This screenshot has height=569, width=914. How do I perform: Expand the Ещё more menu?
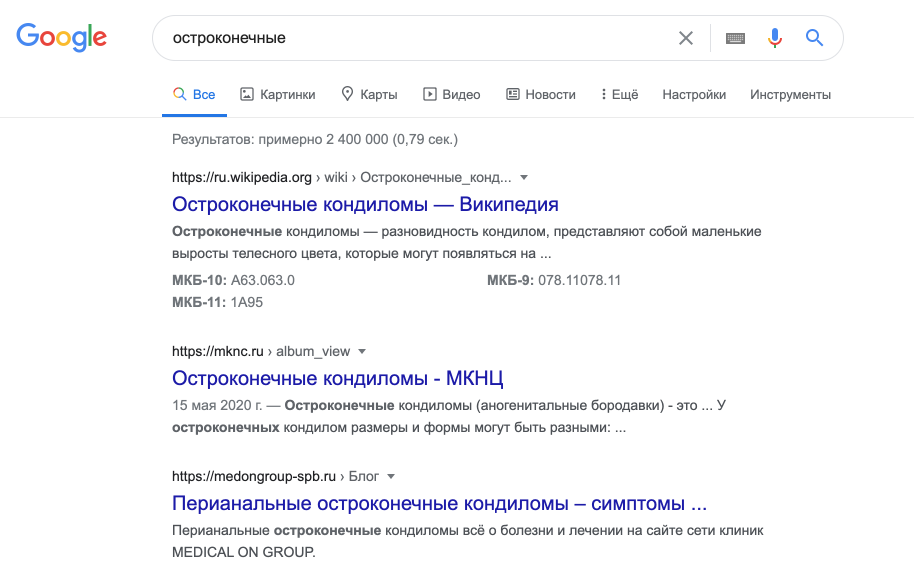coord(619,94)
